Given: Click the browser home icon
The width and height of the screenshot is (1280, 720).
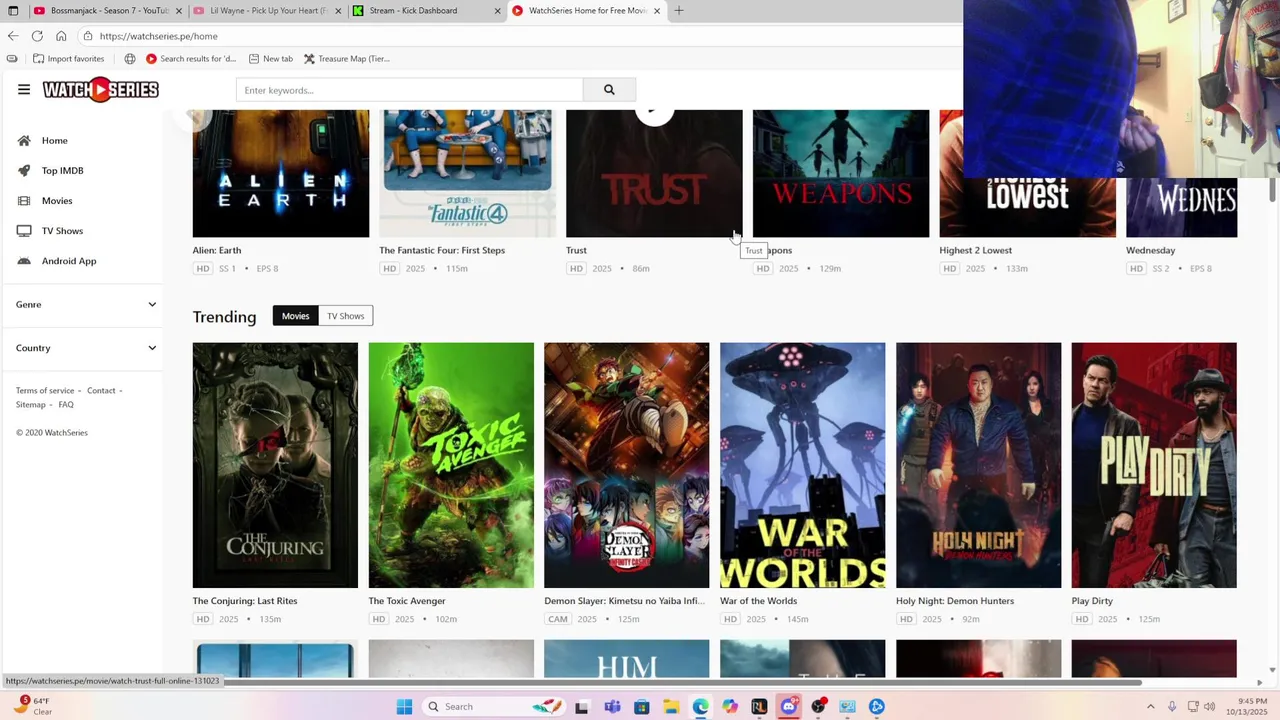Looking at the screenshot, I should [61, 36].
